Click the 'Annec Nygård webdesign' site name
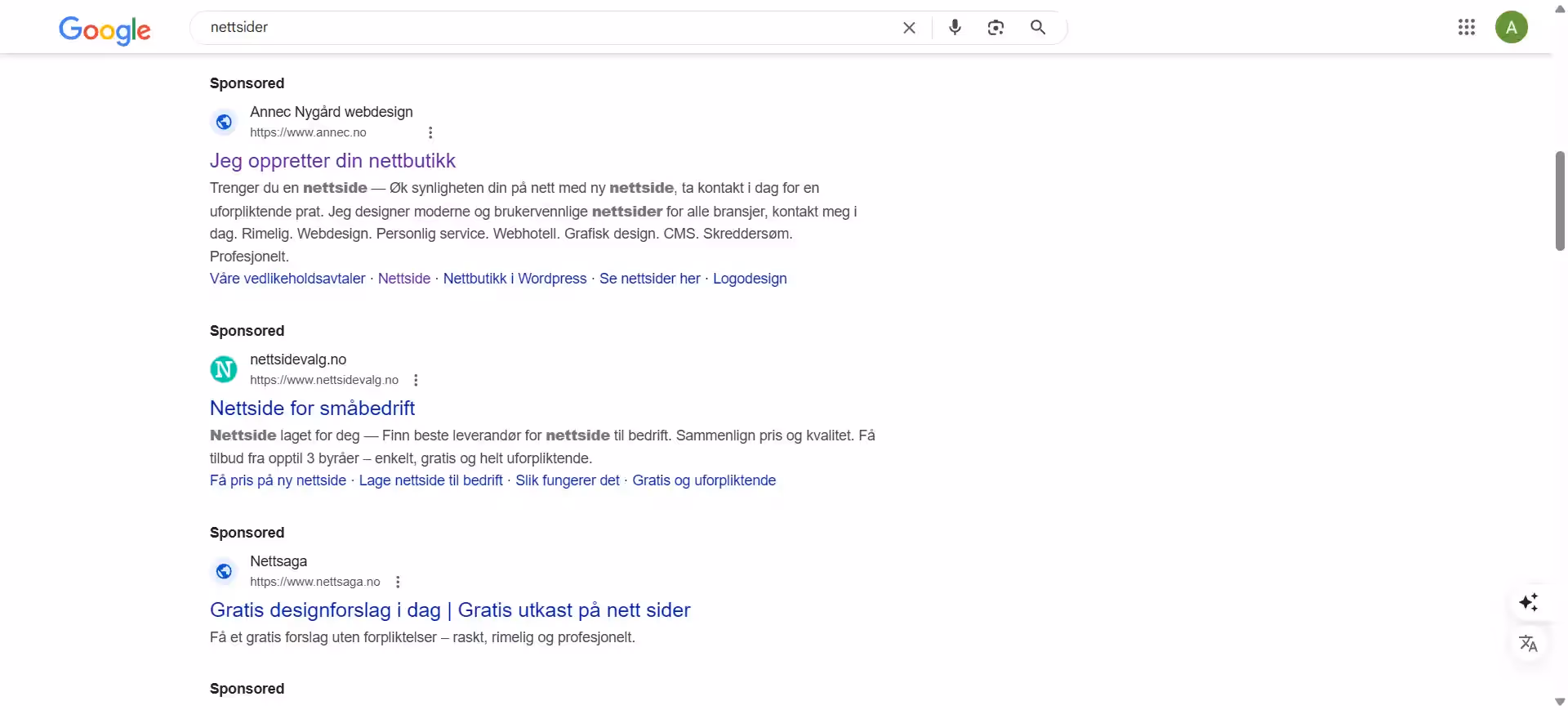The height and width of the screenshot is (710, 1568). pos(332,112)
